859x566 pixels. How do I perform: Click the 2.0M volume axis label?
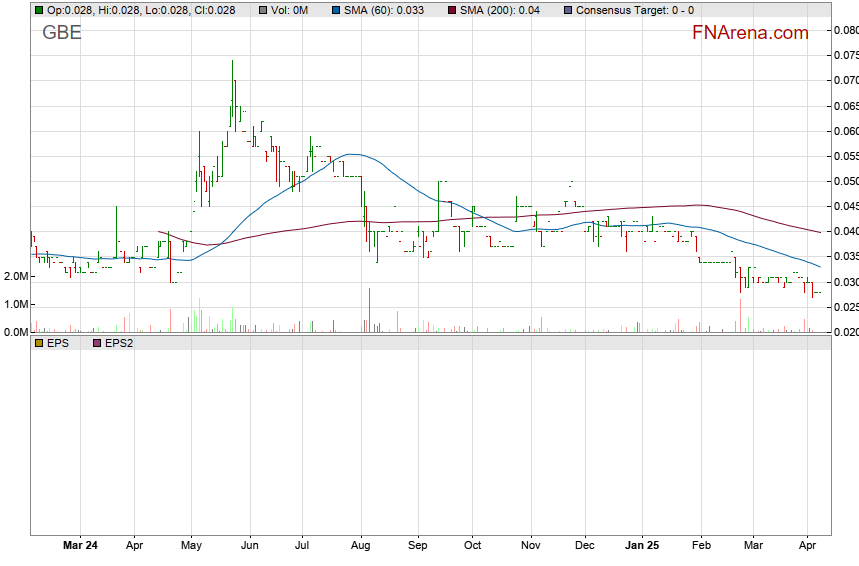(x=16, y=276)
